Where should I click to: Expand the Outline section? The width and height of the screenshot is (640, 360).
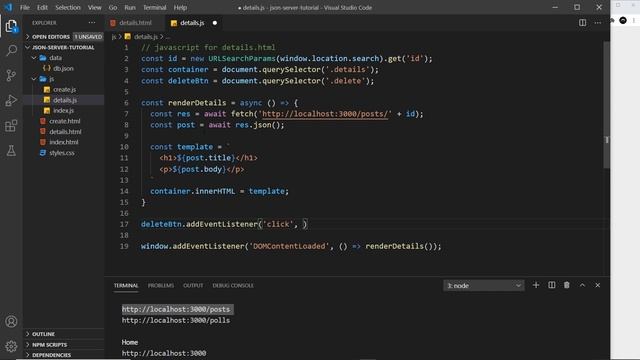point(43,334)
